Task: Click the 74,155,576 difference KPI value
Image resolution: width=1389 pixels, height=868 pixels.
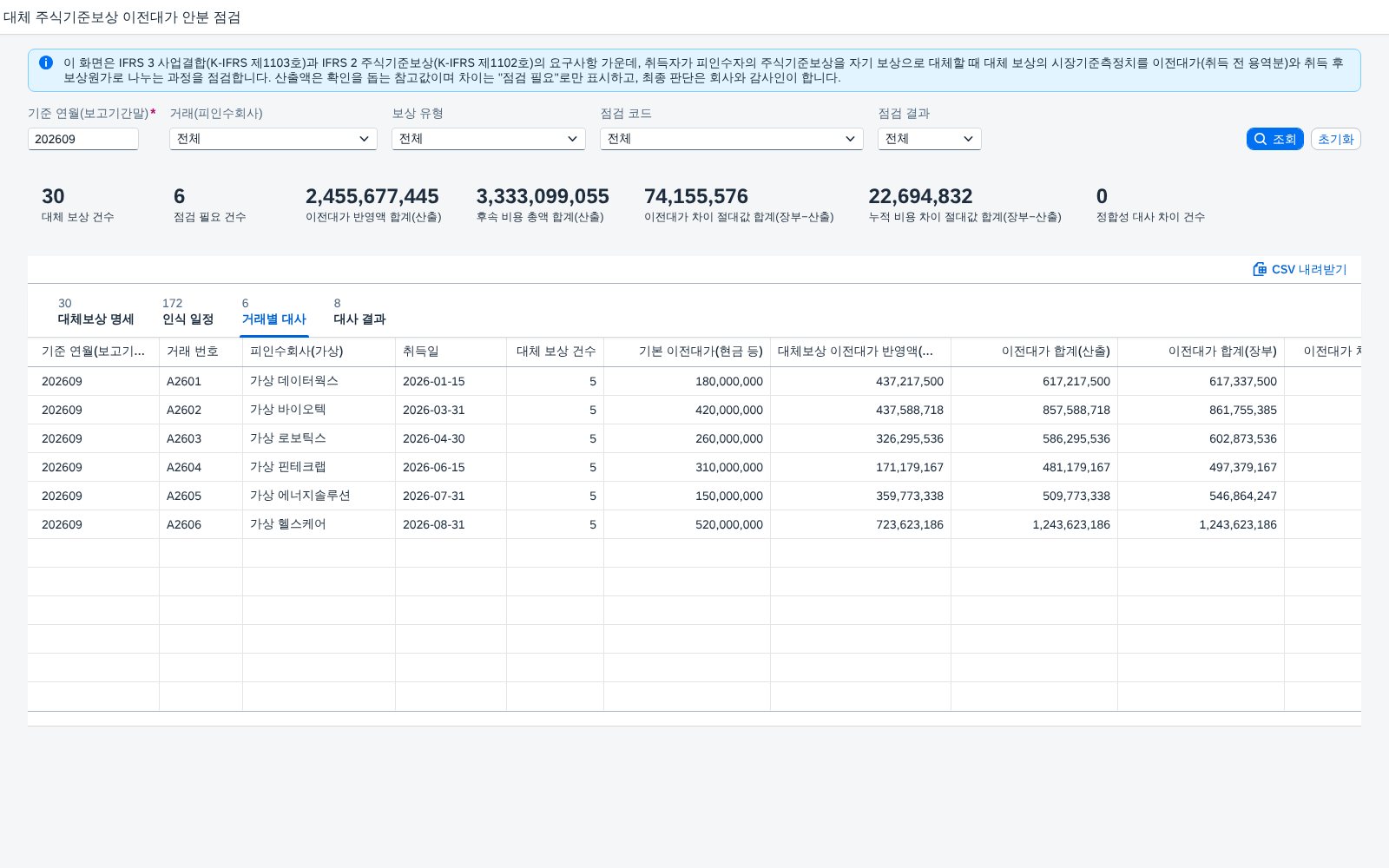Action: pos(696,196)
